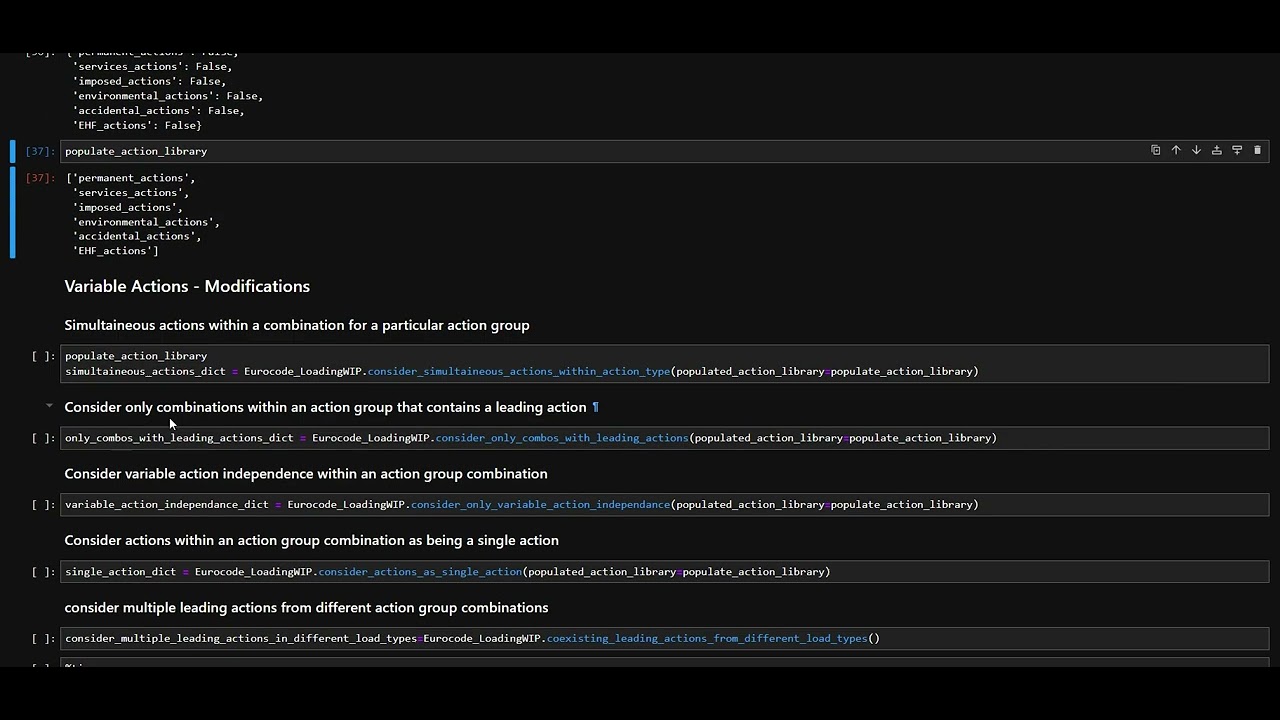Move cell 37 up
1280x720 pixels.
[x=1176, y=150]
